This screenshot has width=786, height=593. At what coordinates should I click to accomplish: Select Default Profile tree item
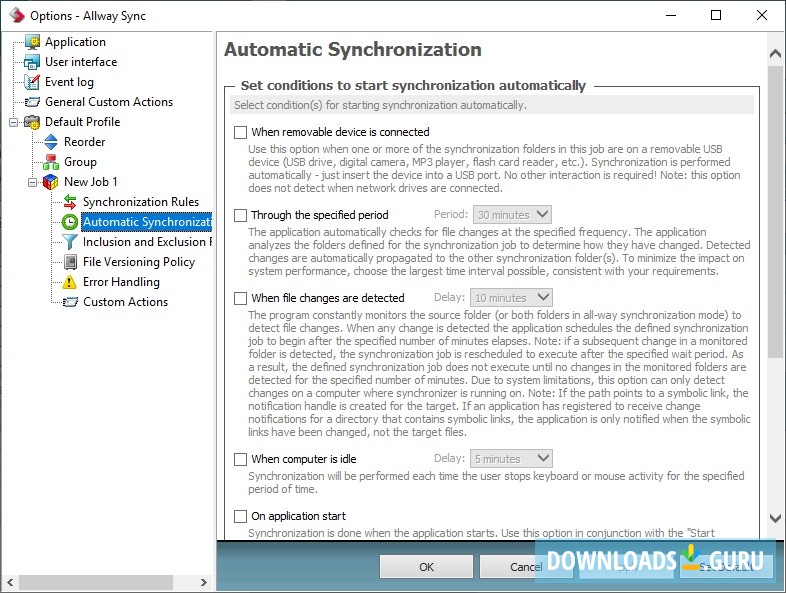pos(83,122)
